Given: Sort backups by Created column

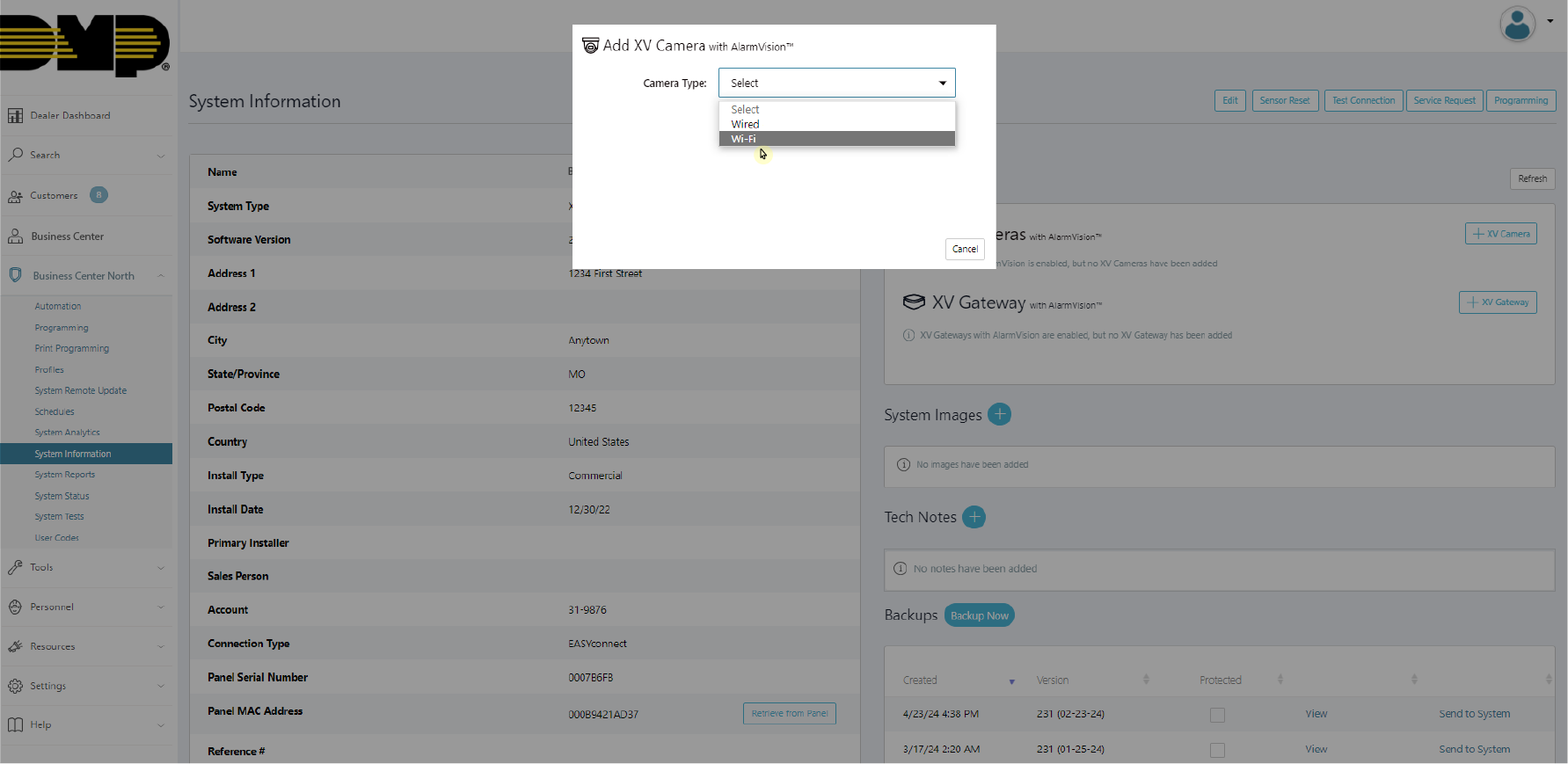Looking at the screenshot, I should [920, 680].
